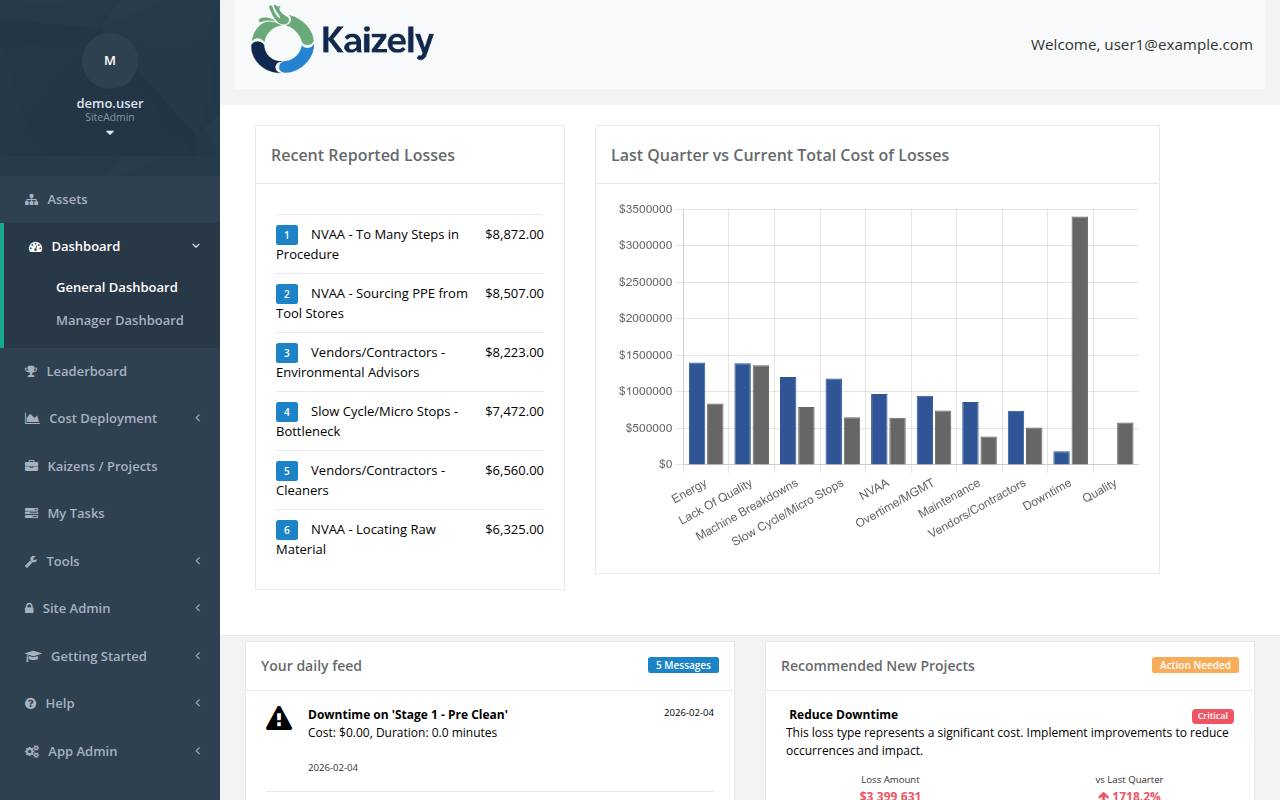Click the Leaderboard trophy icon

pyautogui.click(x=30, y=371)
